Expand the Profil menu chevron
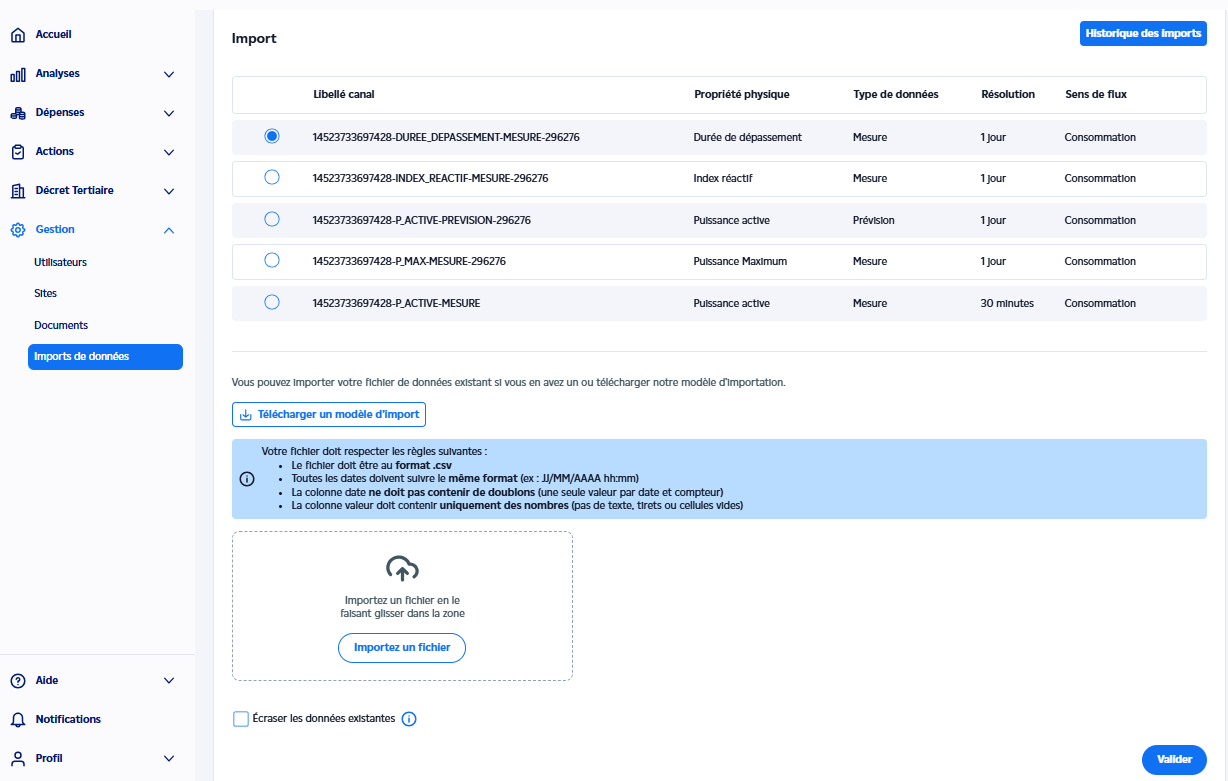This screenshot has width=1228, height=781. tap(169, 759)
